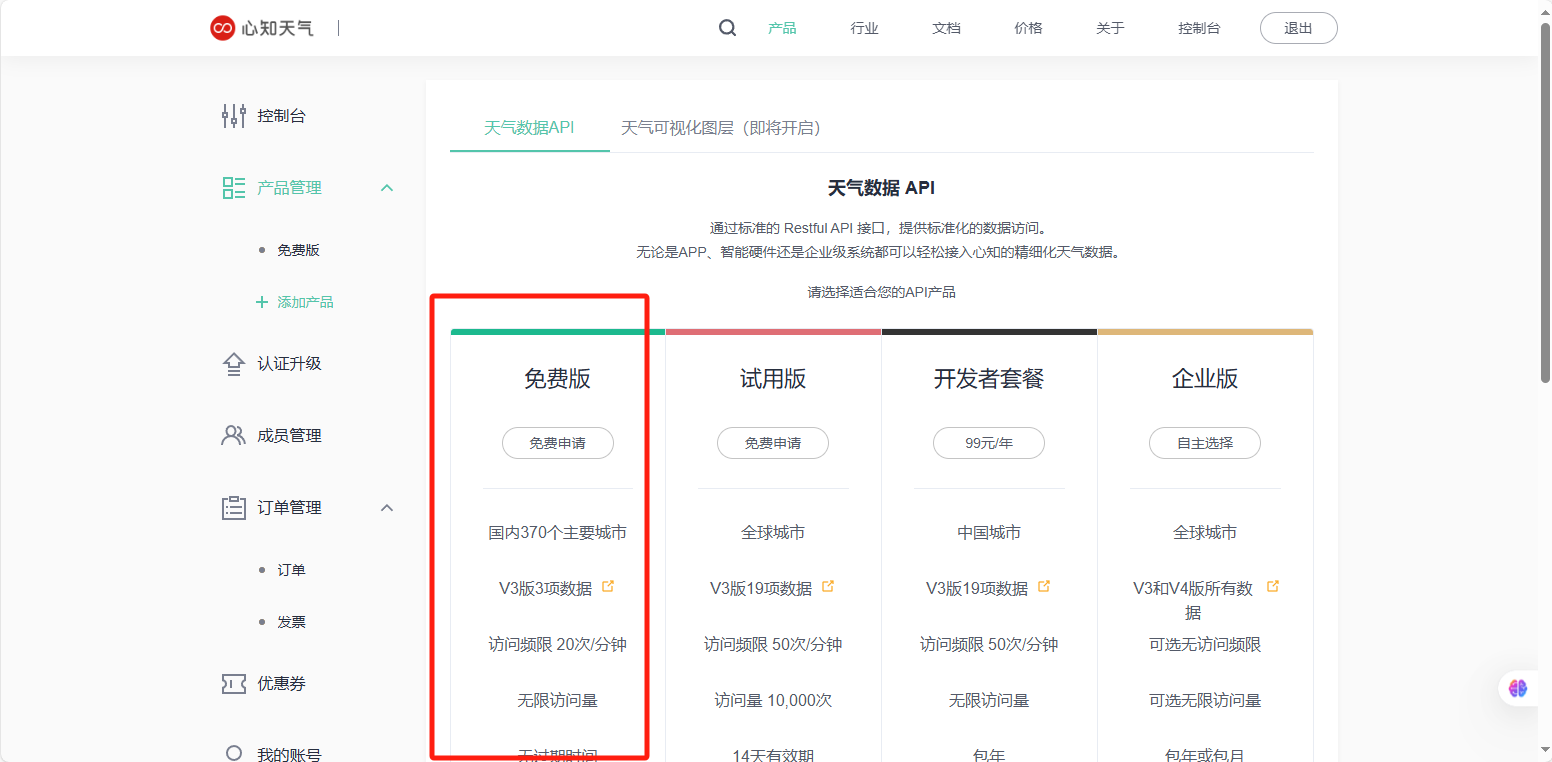
Task: Switch to 天气可视化图层 tab
Action: click(x=720, y=128)
